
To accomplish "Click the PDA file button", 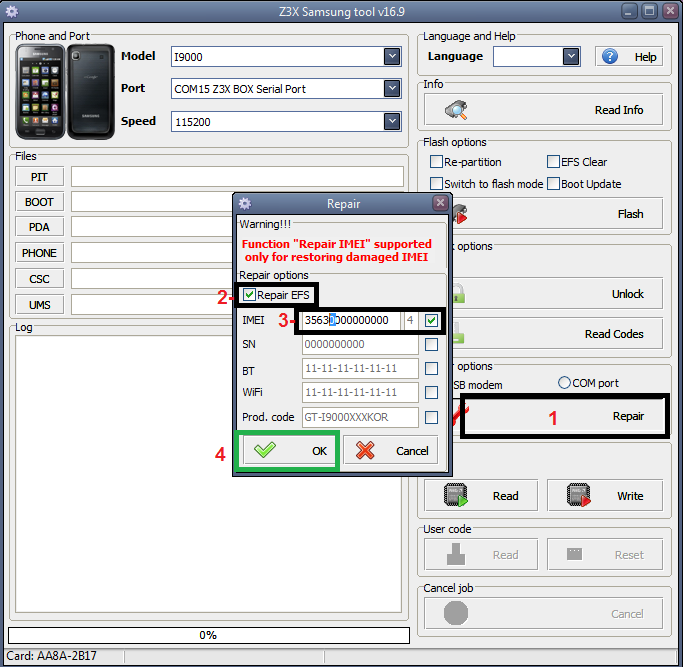I will coord(39,227).
